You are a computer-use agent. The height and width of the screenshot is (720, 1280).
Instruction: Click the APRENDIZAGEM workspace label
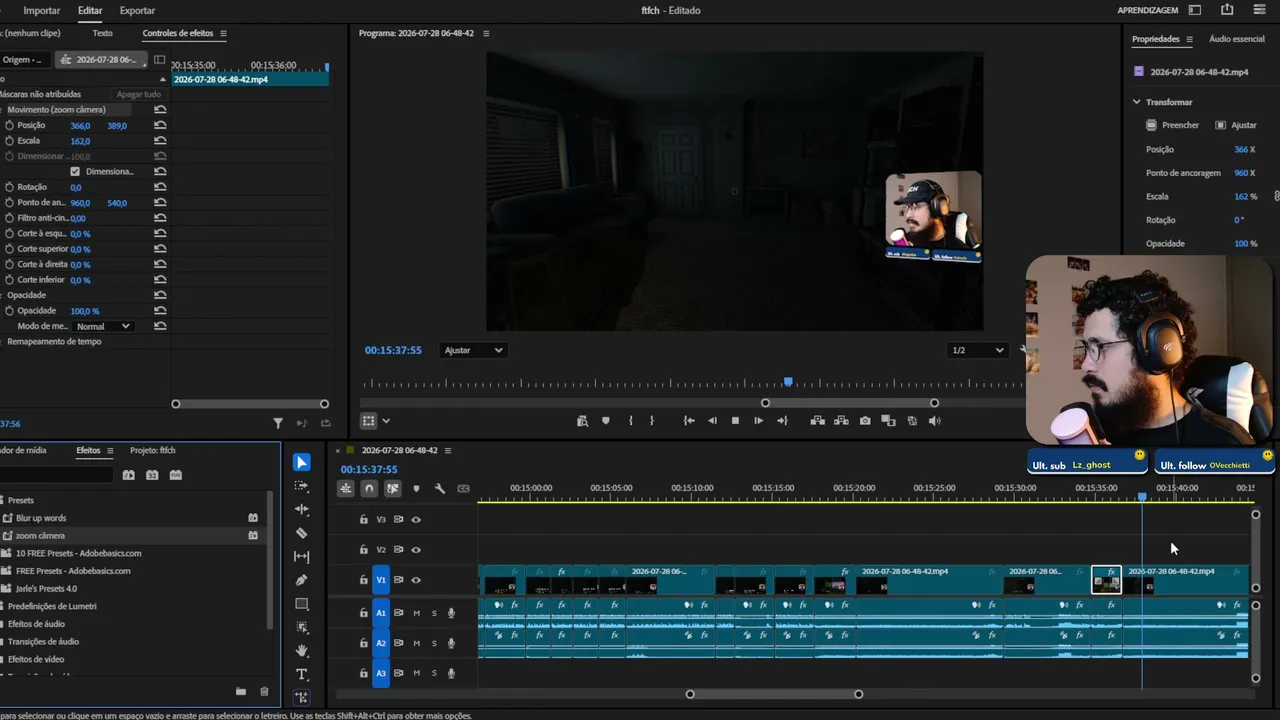pos(1148,10)
